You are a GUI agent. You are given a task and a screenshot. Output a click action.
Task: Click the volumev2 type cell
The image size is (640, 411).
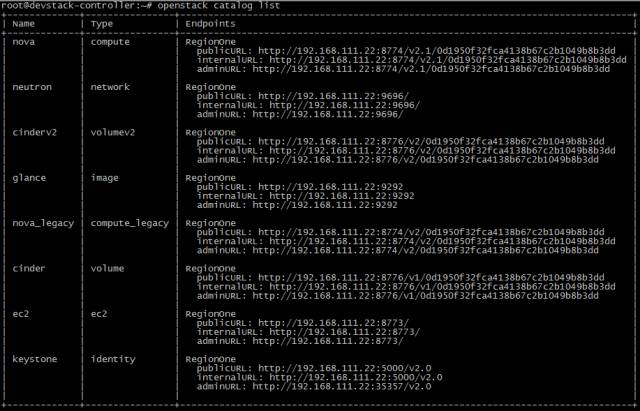coord(113,133)
